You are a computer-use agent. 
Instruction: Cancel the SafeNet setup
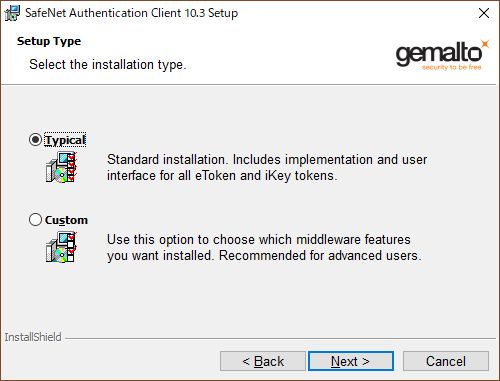(x=446, y=361)
